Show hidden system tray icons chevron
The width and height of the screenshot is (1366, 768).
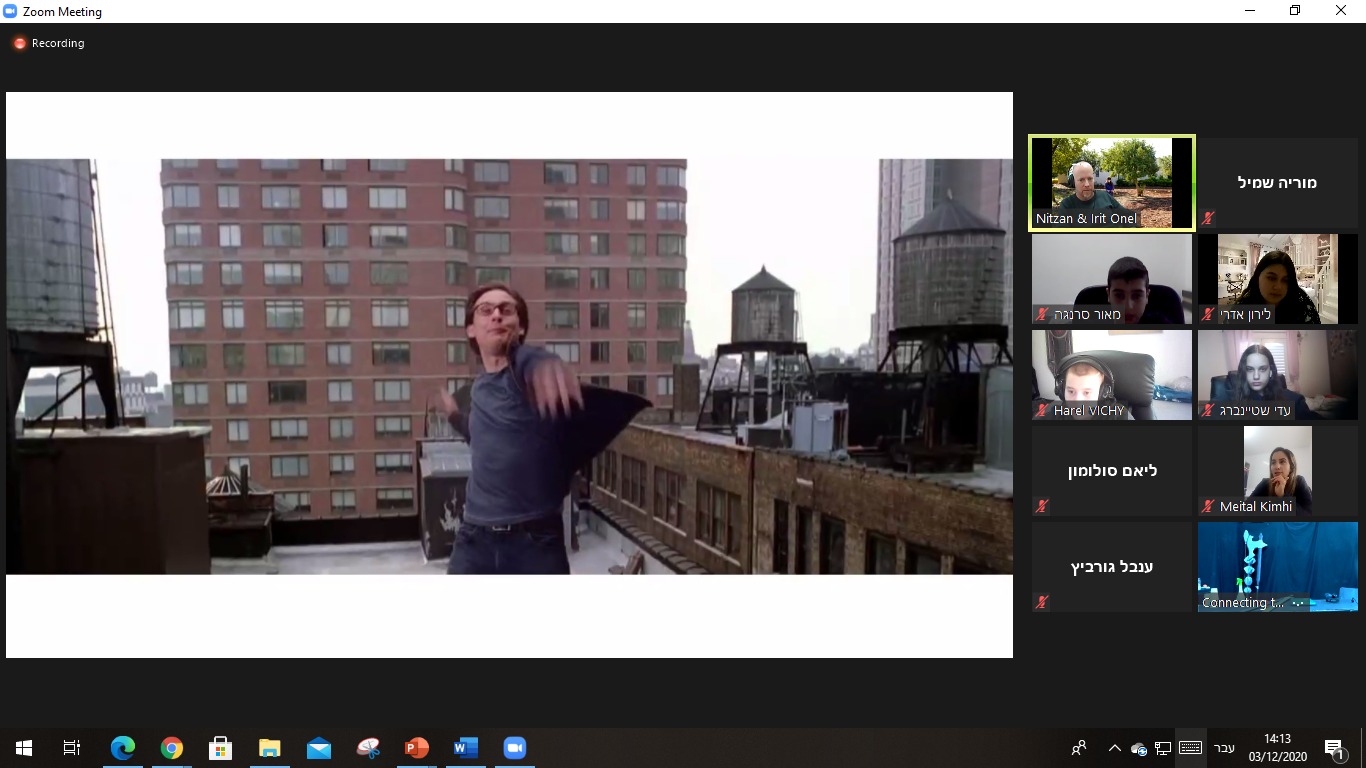pyautogui.click(x=1115, y=748)
